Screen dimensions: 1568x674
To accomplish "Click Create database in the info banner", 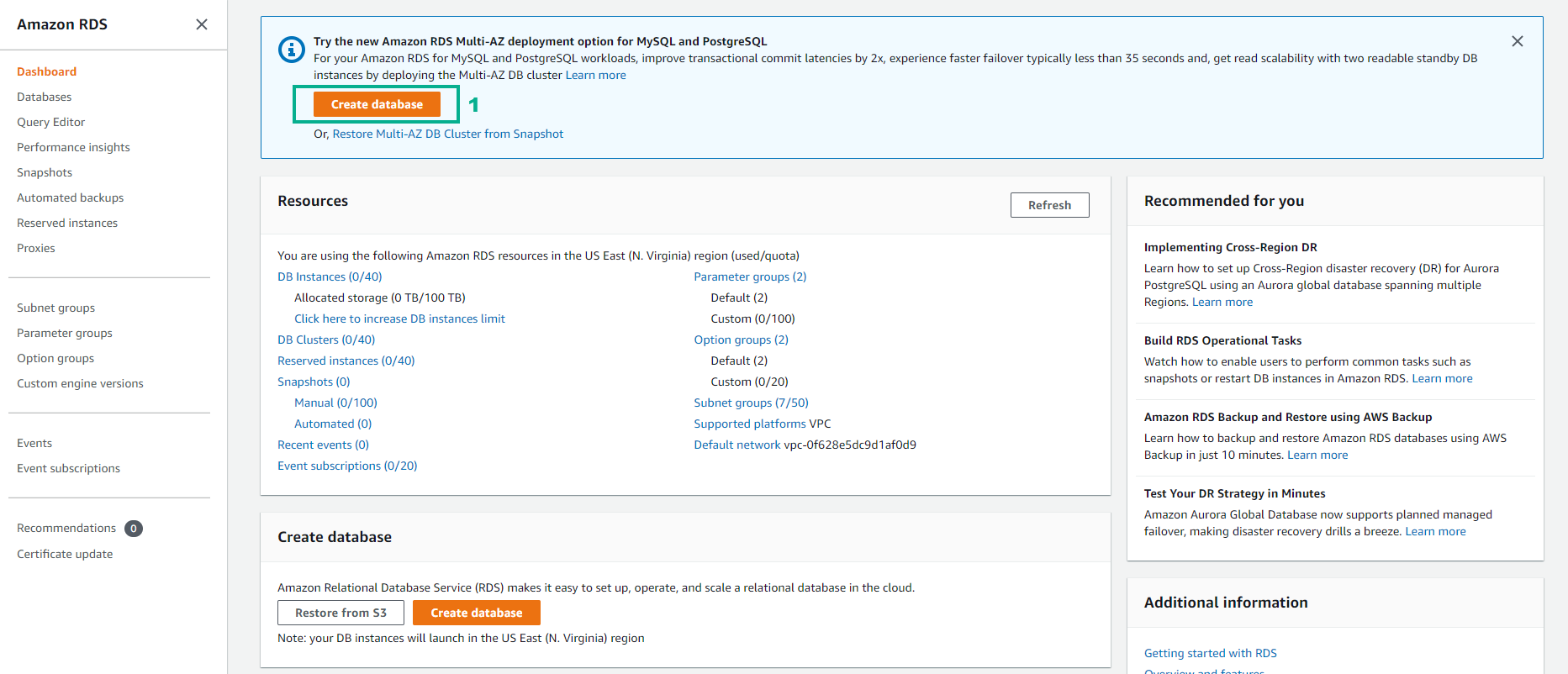I will (377, 104).
